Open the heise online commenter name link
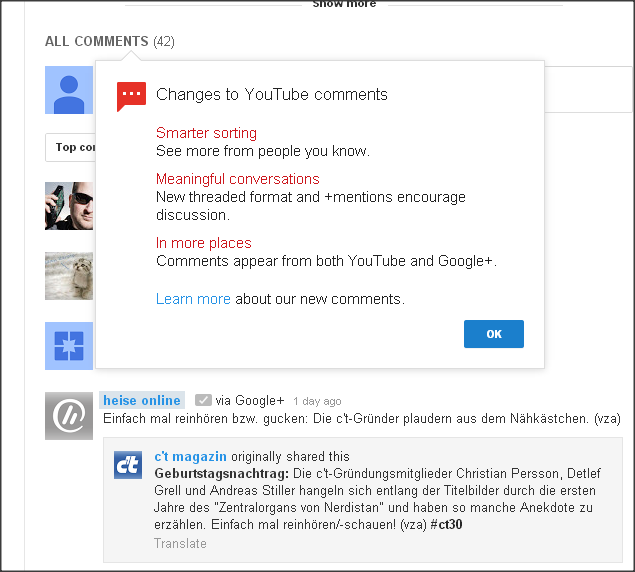Screen dimensions: 635x572 [x=142, y=400]
